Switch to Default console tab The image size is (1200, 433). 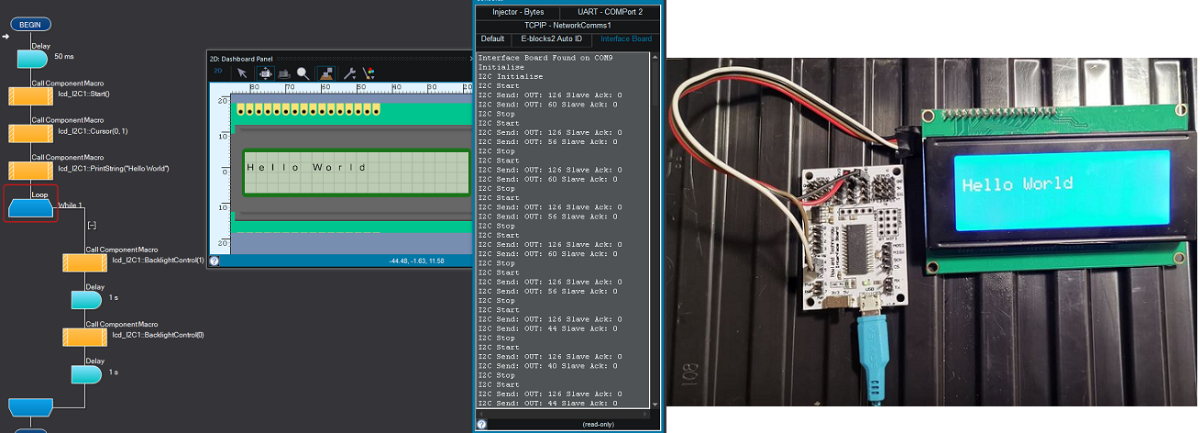coord(494,39)
